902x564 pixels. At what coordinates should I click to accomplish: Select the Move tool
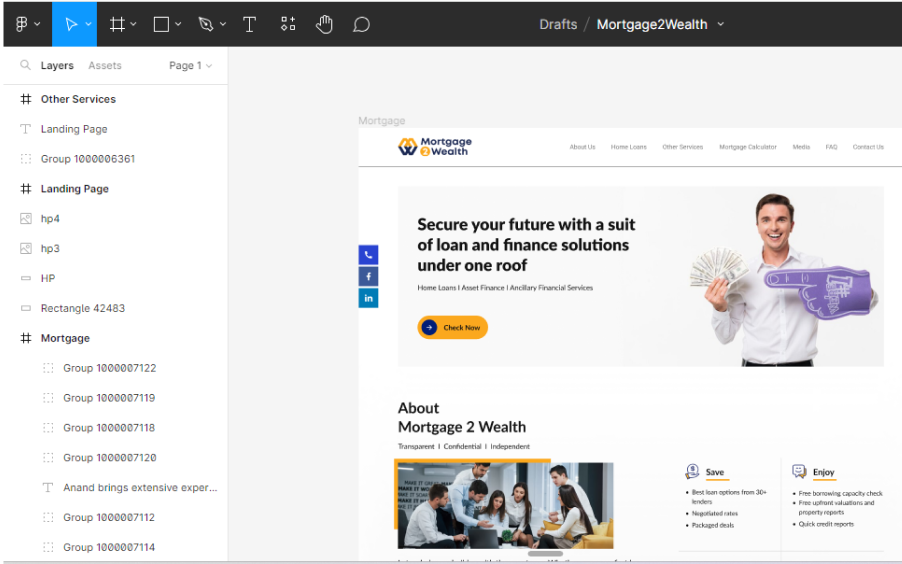71,24
